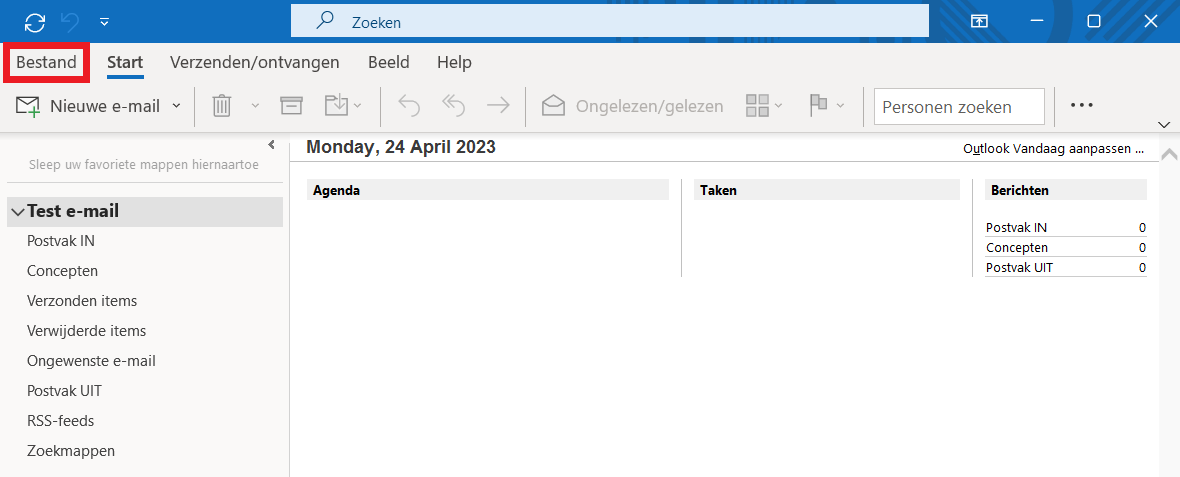Image resolution: width=1180 pixels, height=477 pixels.
Task: Click the Reply arrow icon
Action: pyautogui.click(x=409, y=106)
